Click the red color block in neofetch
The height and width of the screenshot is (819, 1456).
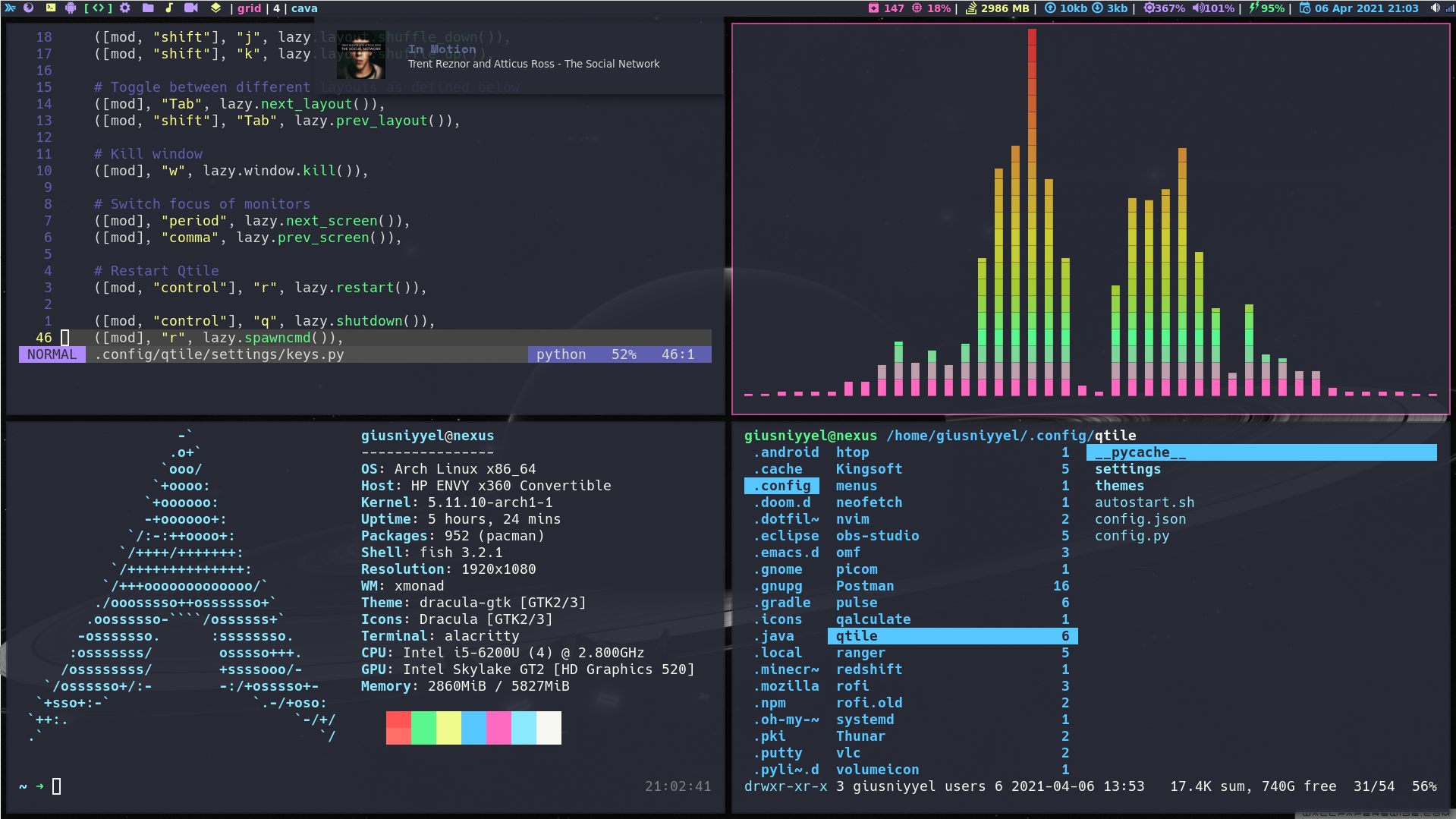coord(398,728)
